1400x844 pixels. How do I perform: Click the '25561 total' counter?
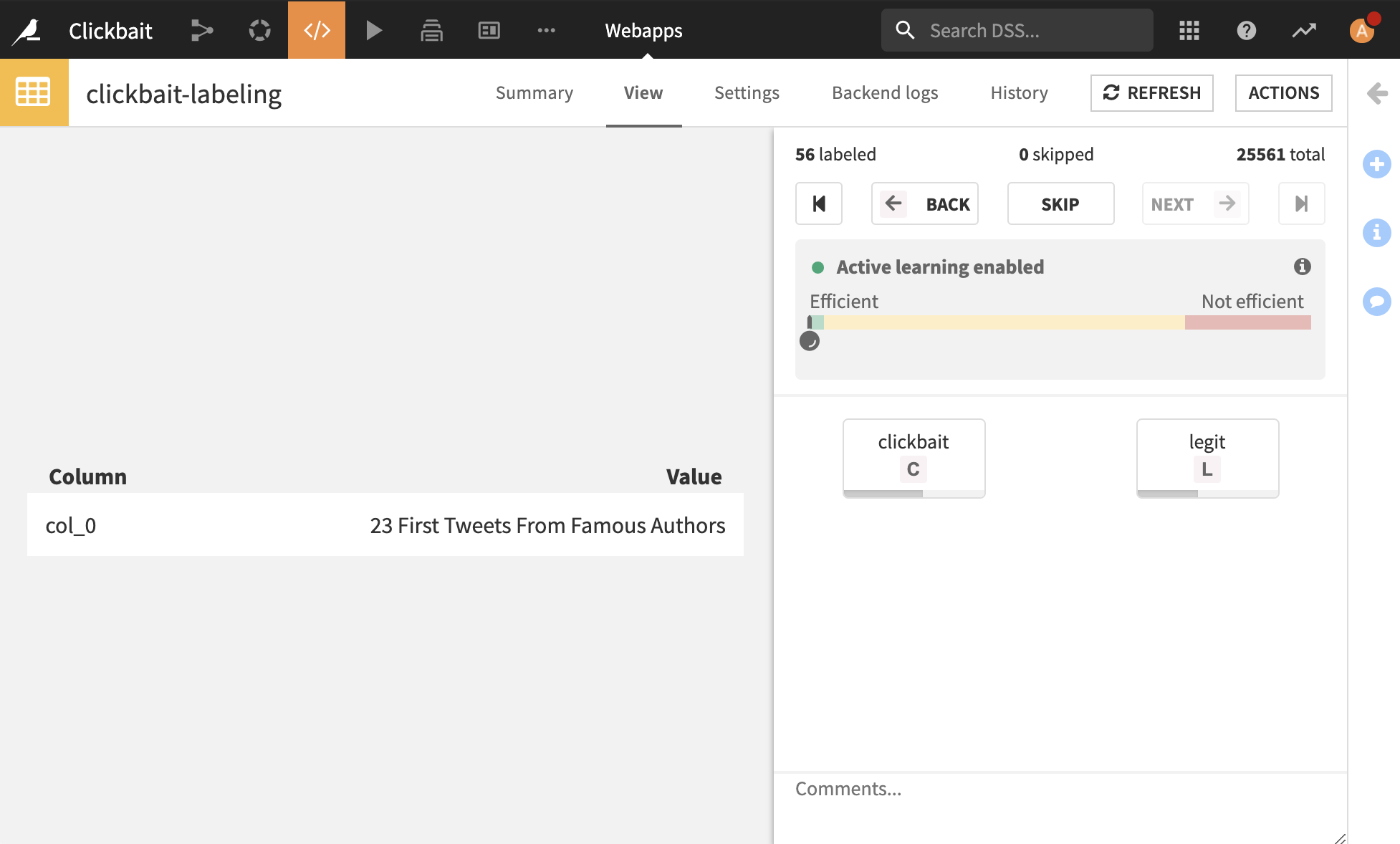[1280, 154]
